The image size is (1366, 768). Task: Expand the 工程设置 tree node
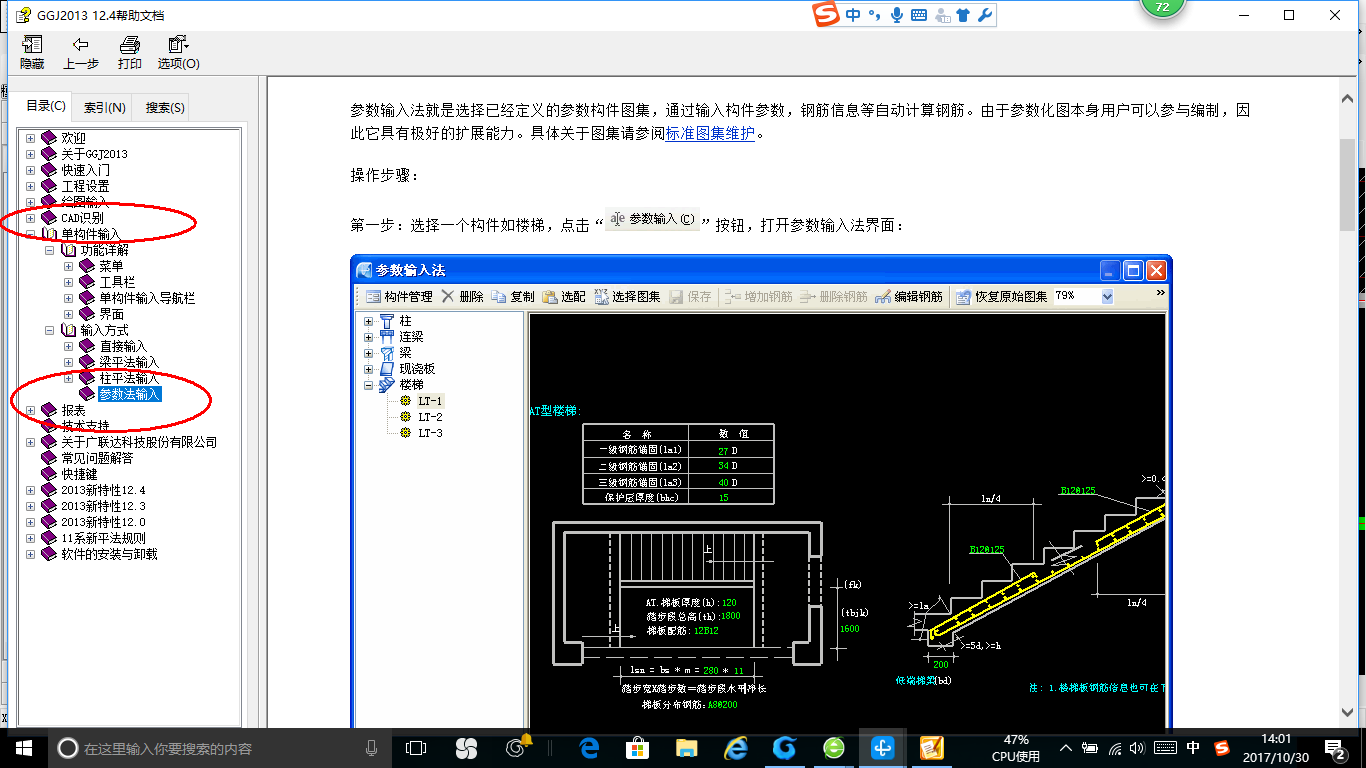click(30, 186)
